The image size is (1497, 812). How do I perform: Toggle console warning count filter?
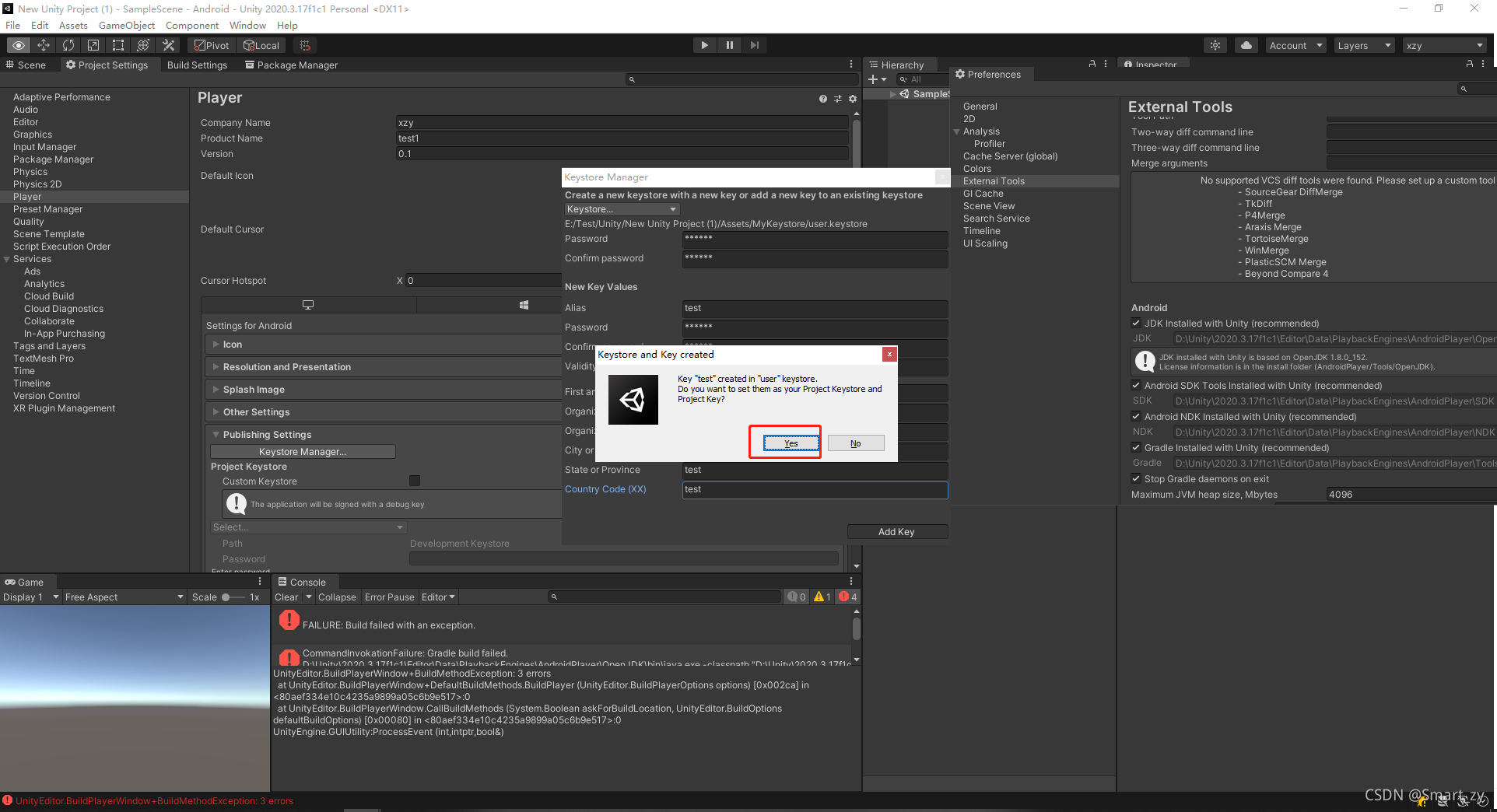click(822, 597)
